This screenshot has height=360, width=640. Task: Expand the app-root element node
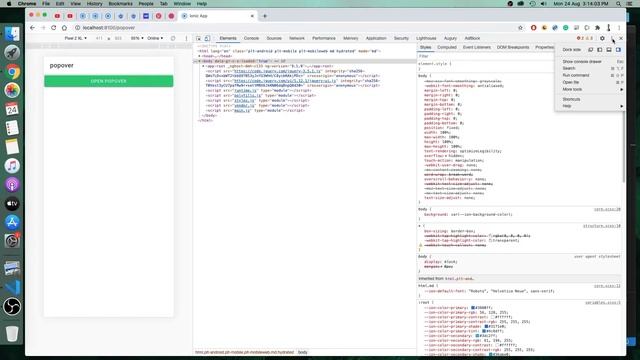click(203, 66)
